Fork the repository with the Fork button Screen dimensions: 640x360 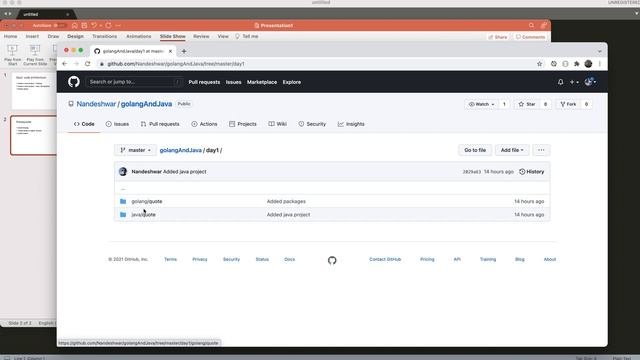pos(568,104)
